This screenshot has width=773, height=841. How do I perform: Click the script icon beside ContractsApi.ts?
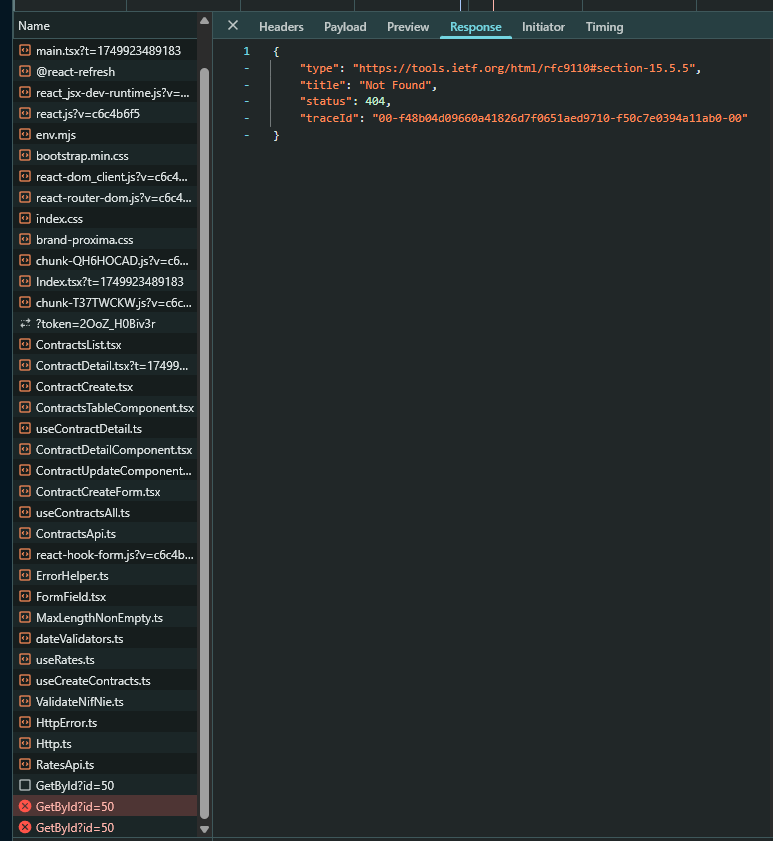pyautogui.click(x=25, y=534)
